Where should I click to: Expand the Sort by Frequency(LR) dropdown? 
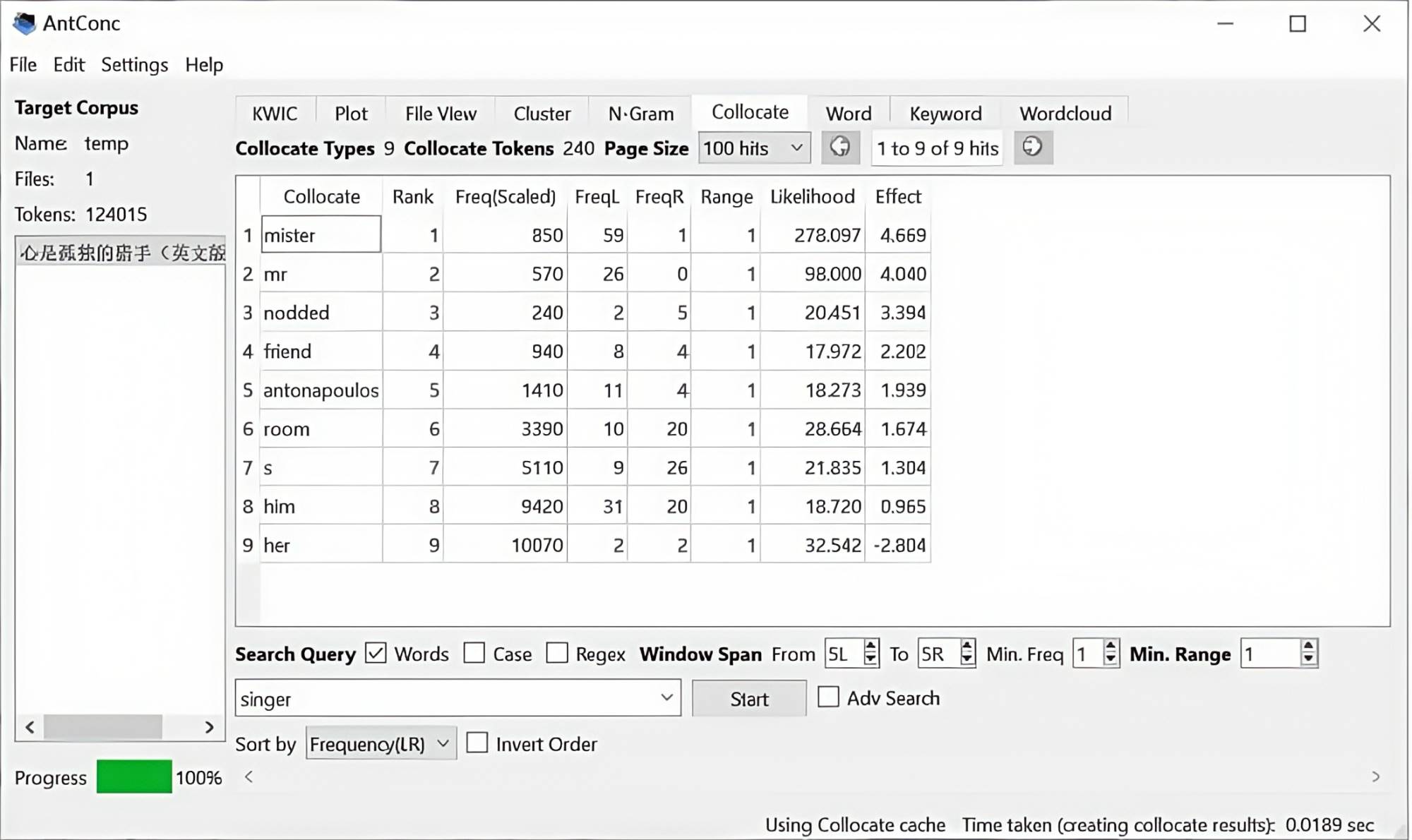(381, 744)
